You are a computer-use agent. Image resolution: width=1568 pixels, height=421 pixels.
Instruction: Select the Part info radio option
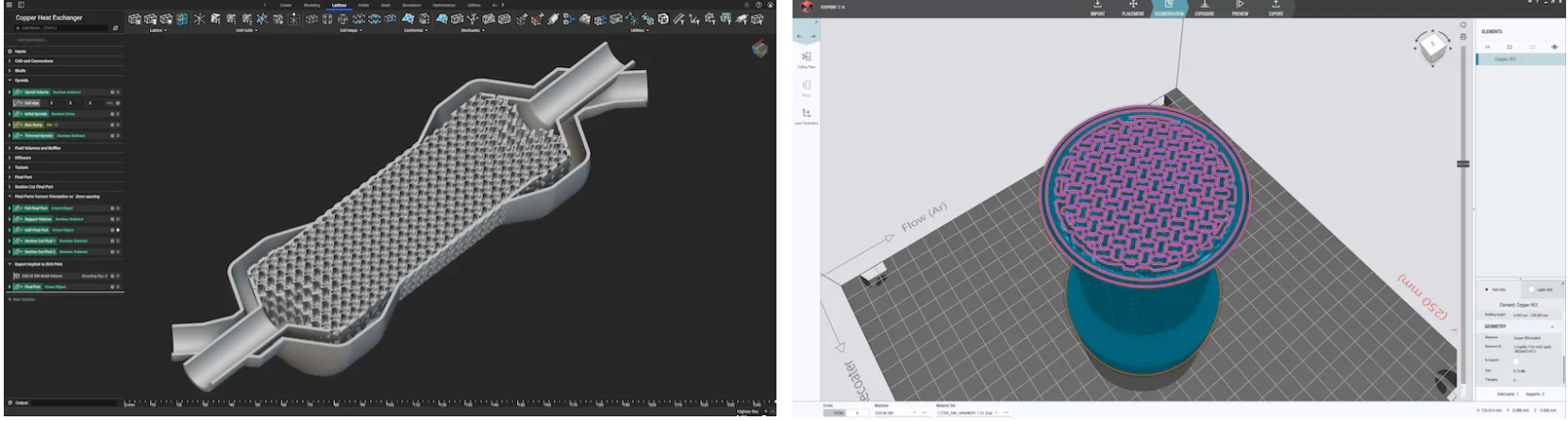1488,290
